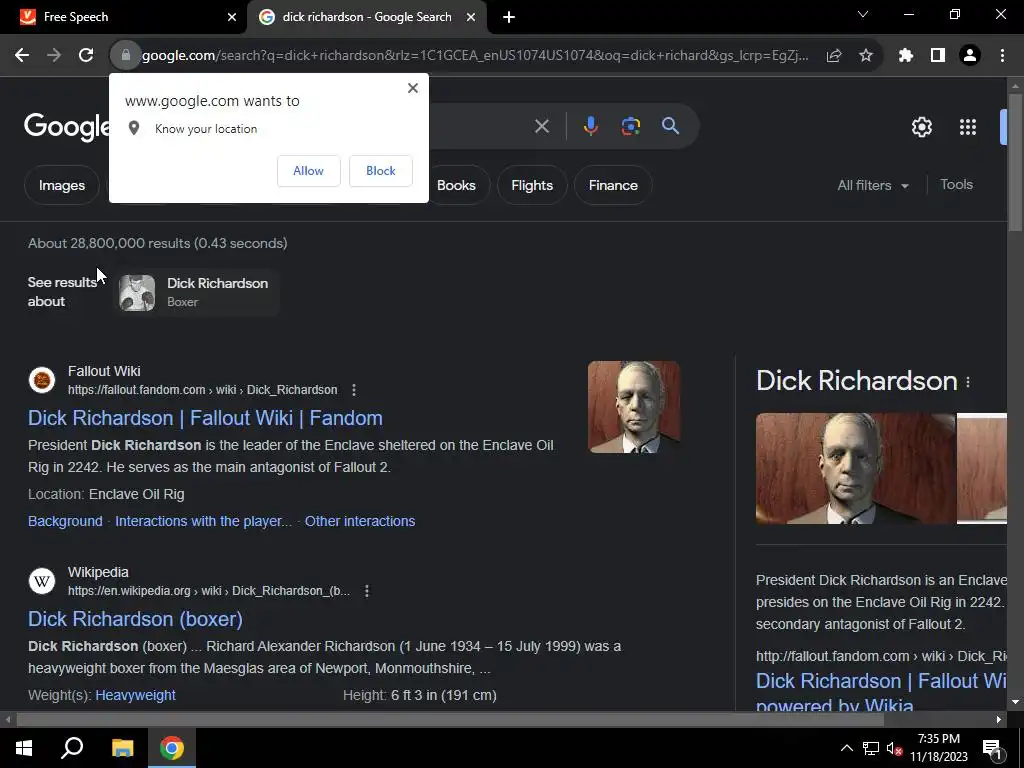The image size is (1024, 768).
Task: Select the dick richardson Google Search tab
Action: coord(366,17)
